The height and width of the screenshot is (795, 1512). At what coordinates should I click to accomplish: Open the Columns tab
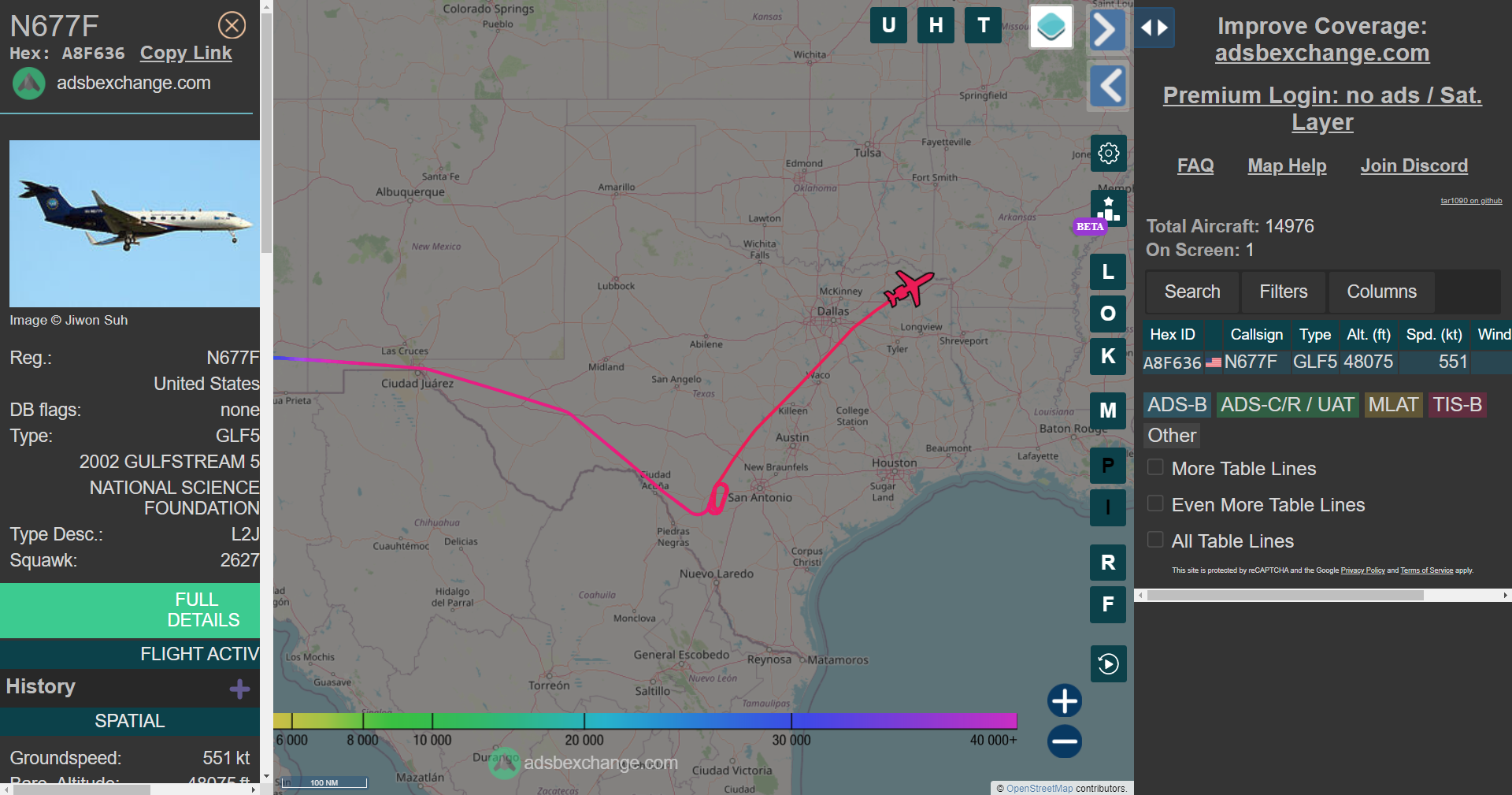point(1381,292)
